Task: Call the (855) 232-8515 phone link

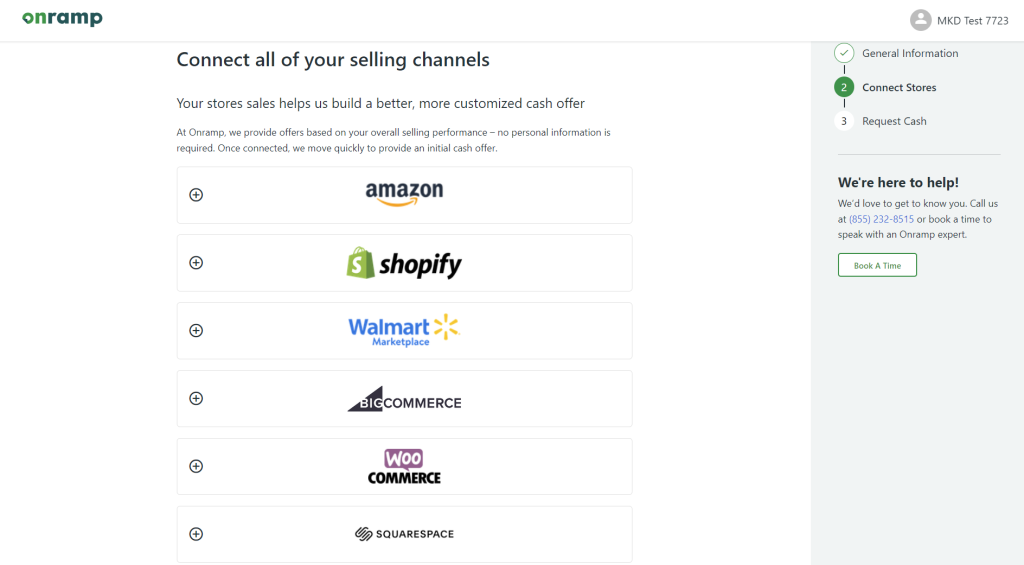Action: pyautogui.click(x=881, y=219)
